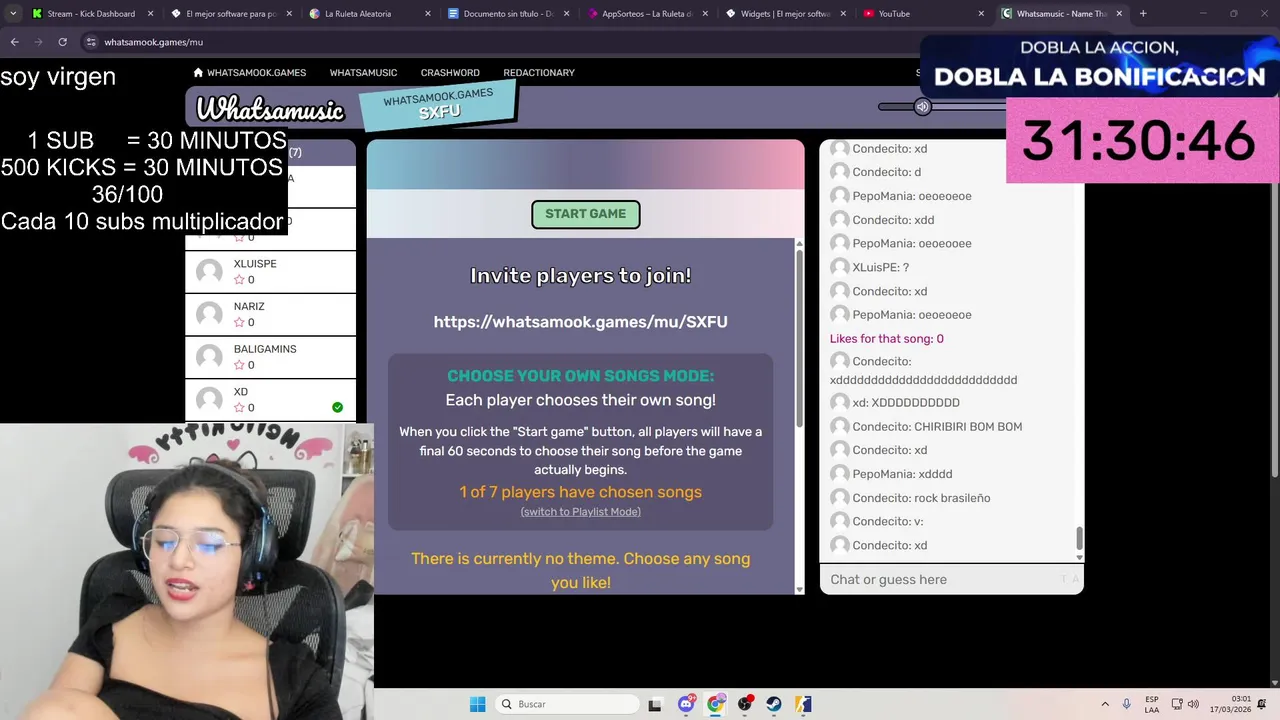This screenshot has width=1280, height=720.
Task: Click the star icon under BALIGAMINS
Action: point(239,365)
